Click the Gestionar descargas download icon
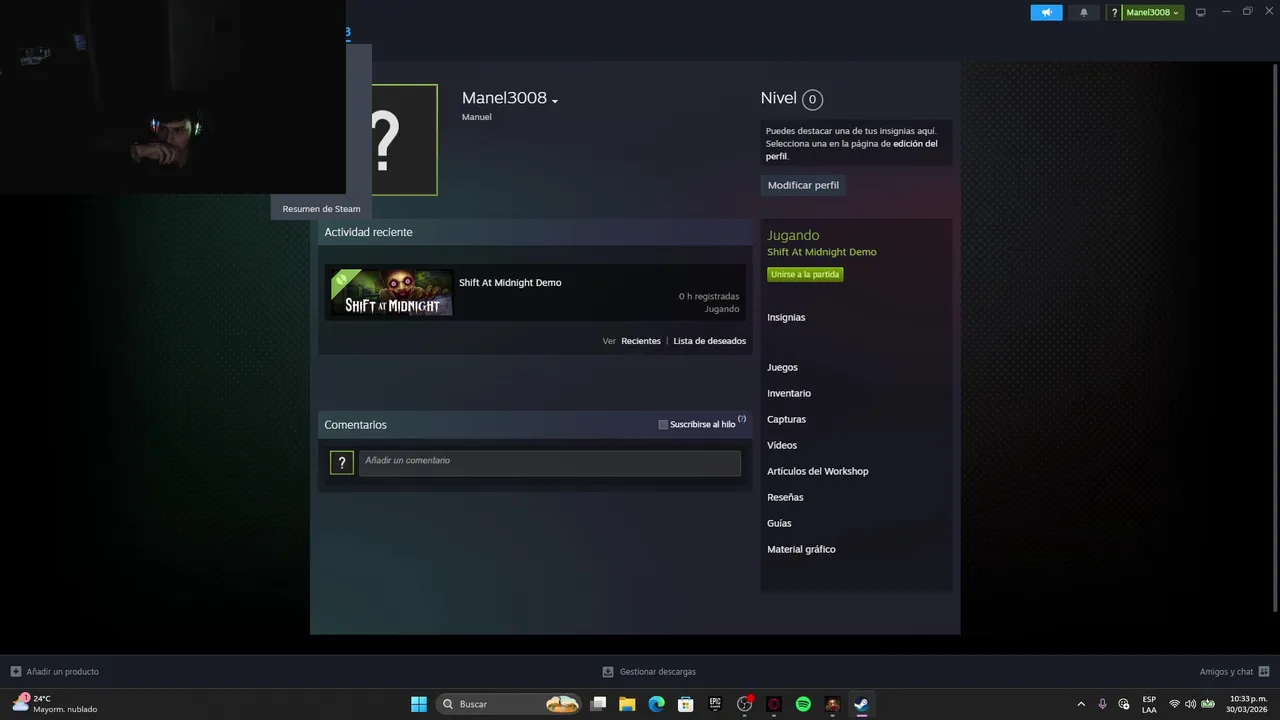Image resolution: width=1280 pixels, height=720 pixels. pos(608,672)
